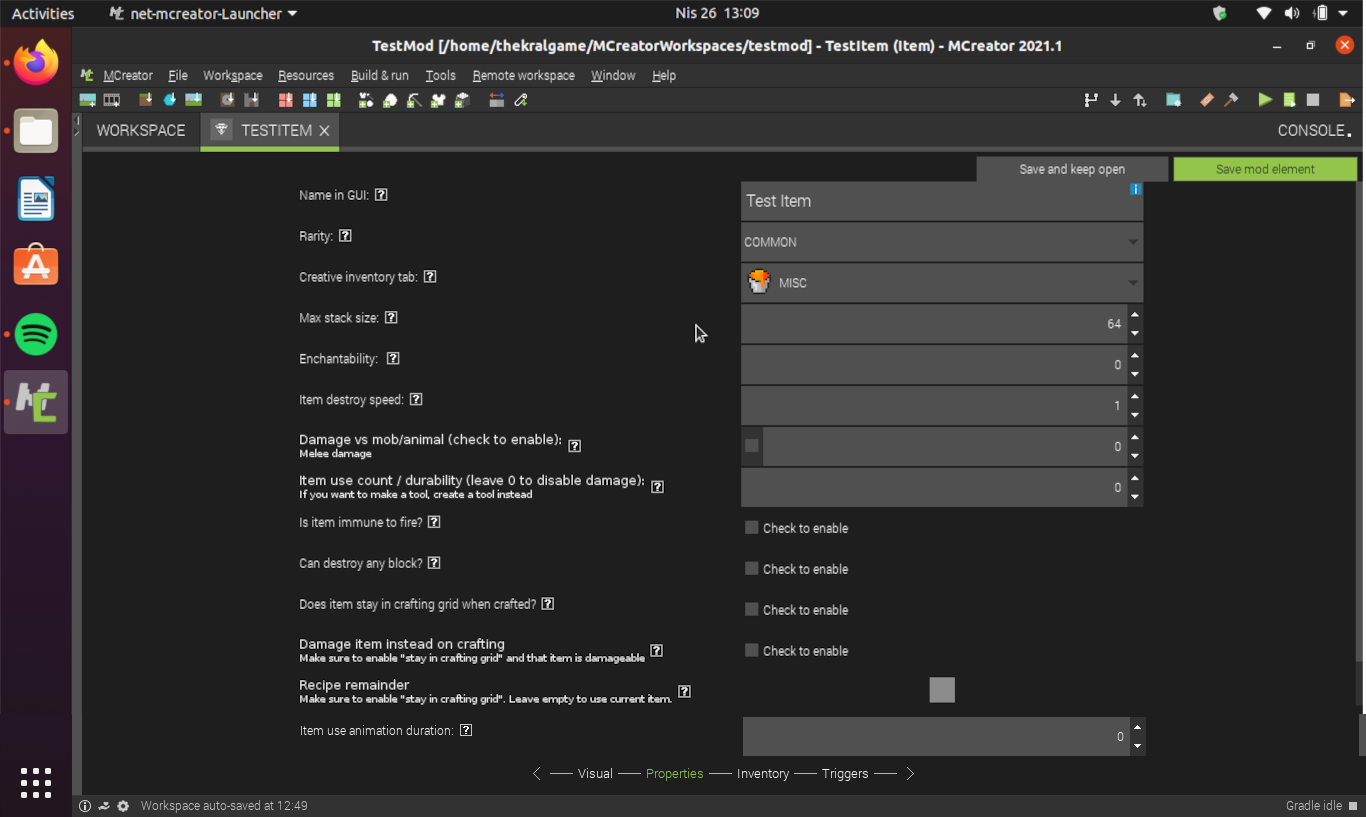Click the import block texture icon

coord(146,100)
